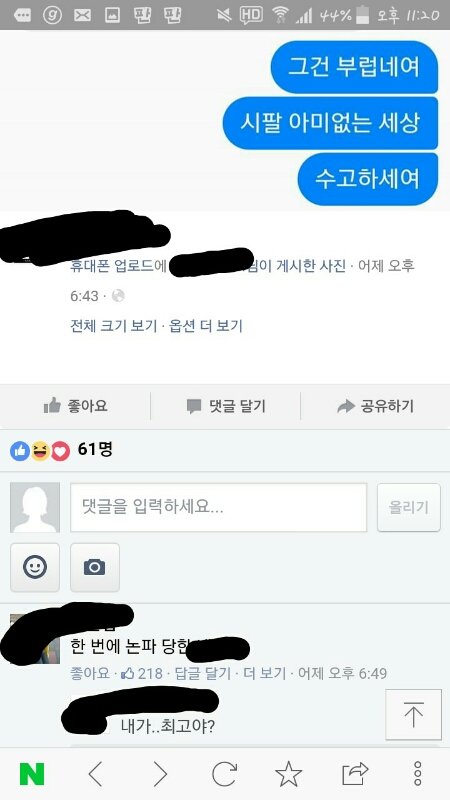Open the browser share icon
Viewport: 450px width, 800px height.
pyautogui.click(x=355, y=774)
